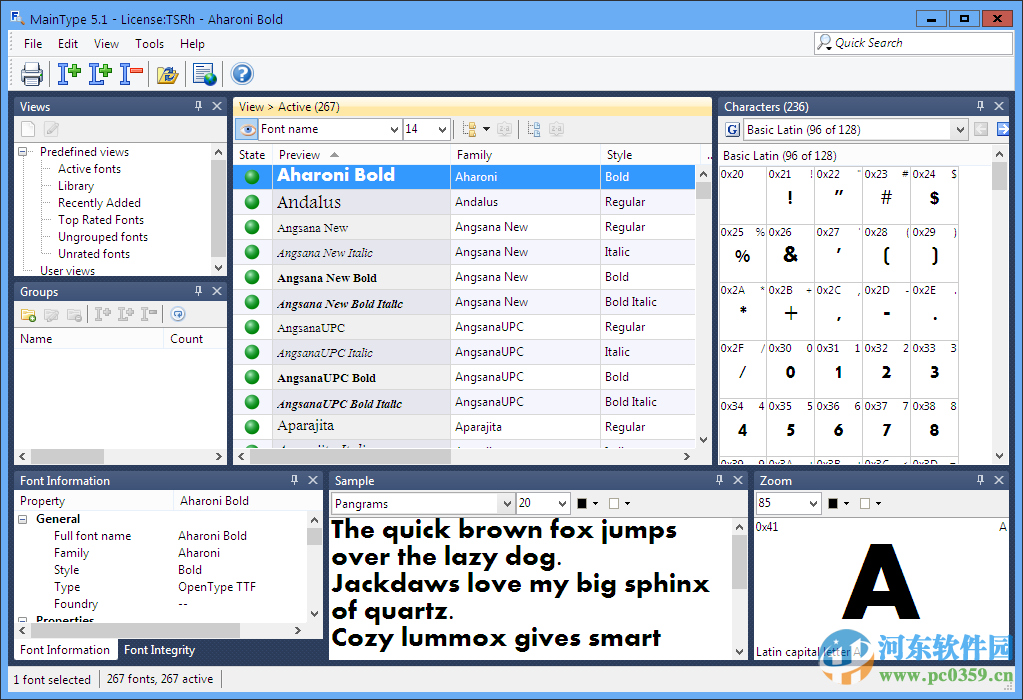Select the Active fonts view
The image size is (1023, 700).
(x=89, y=169)
